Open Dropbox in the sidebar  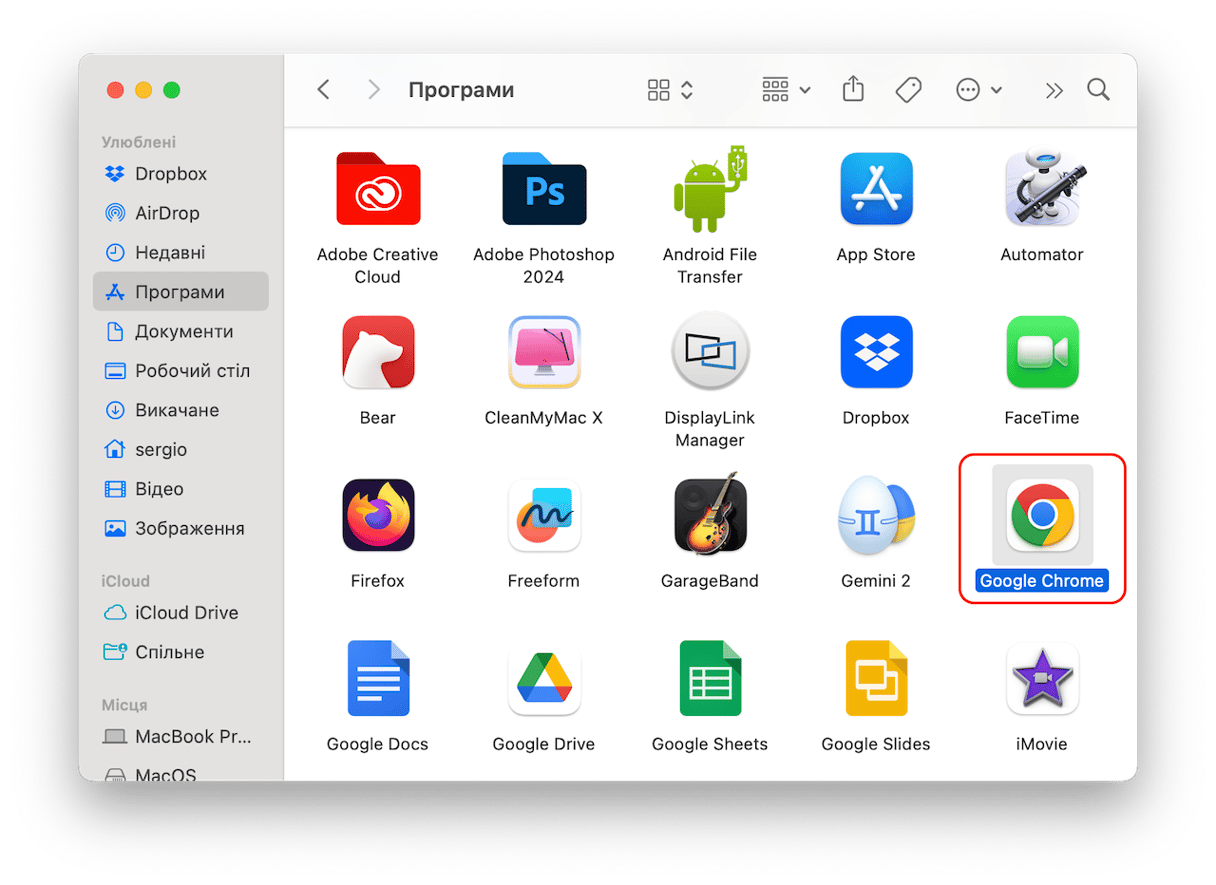[x=180, y=174]
